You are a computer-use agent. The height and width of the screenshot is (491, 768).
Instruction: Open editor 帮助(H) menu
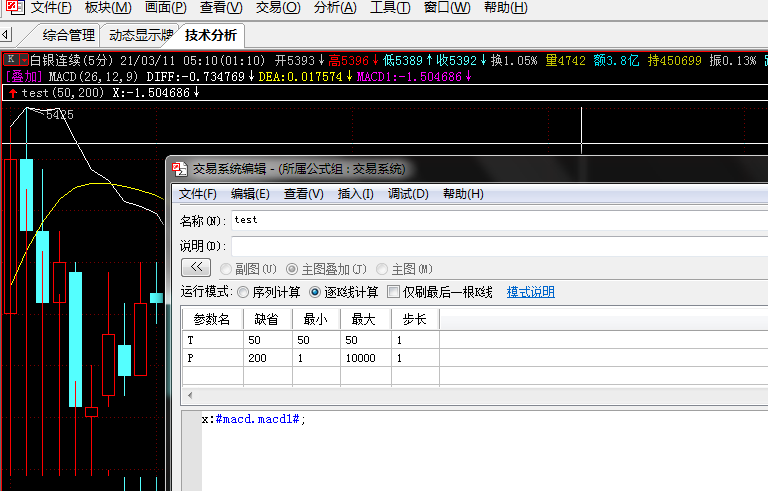[463, 194]
